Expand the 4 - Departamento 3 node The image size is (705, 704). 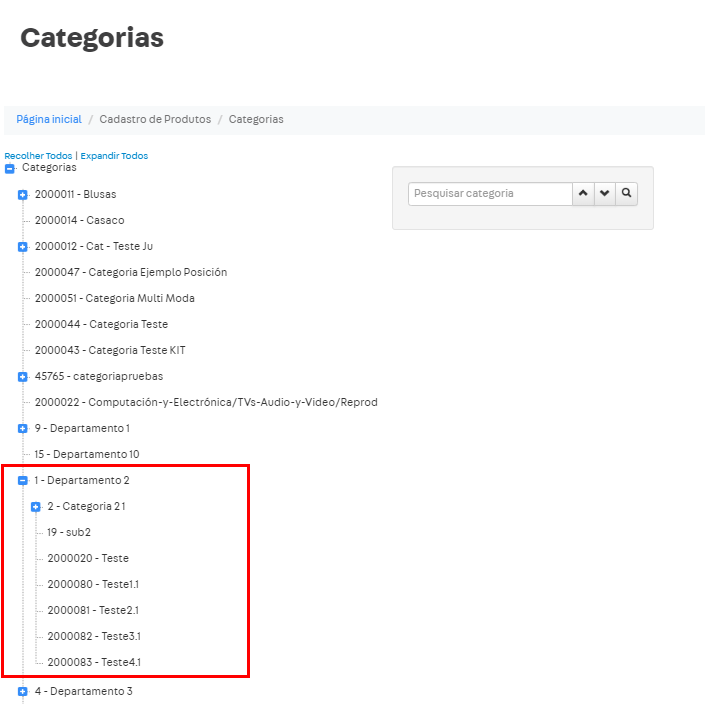[x=23, y=691]
